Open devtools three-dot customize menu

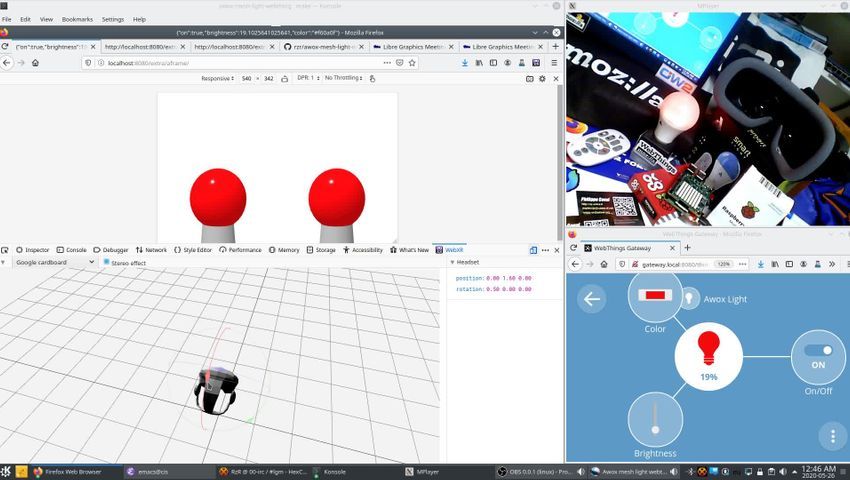coord(545,250)
